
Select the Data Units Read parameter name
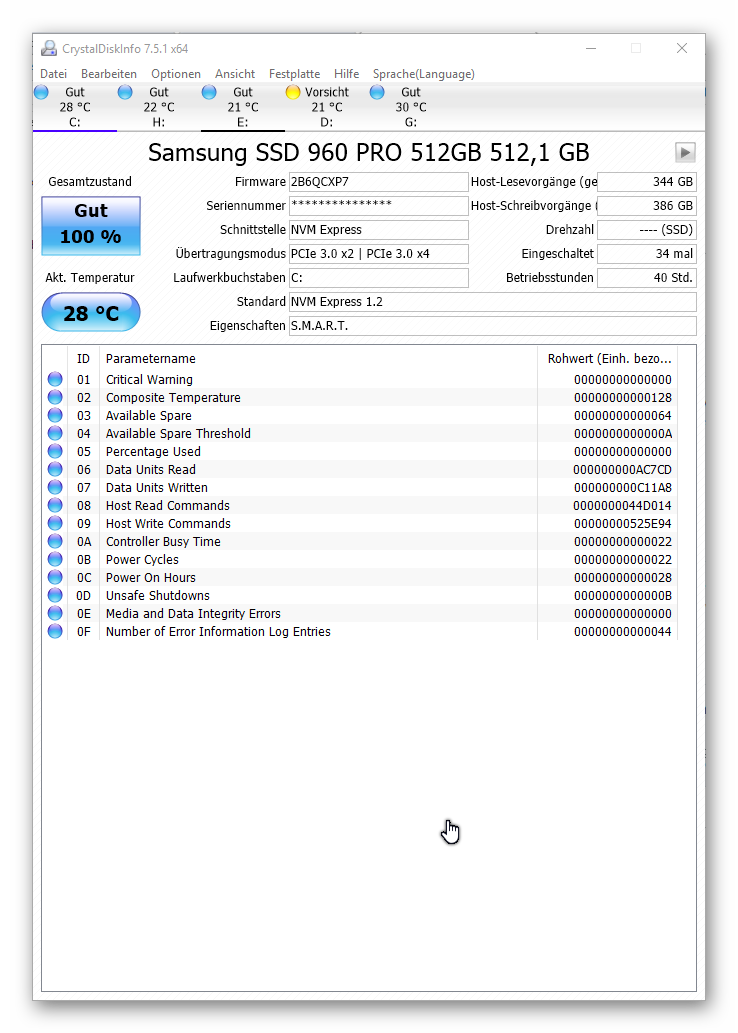coord(151,470)
